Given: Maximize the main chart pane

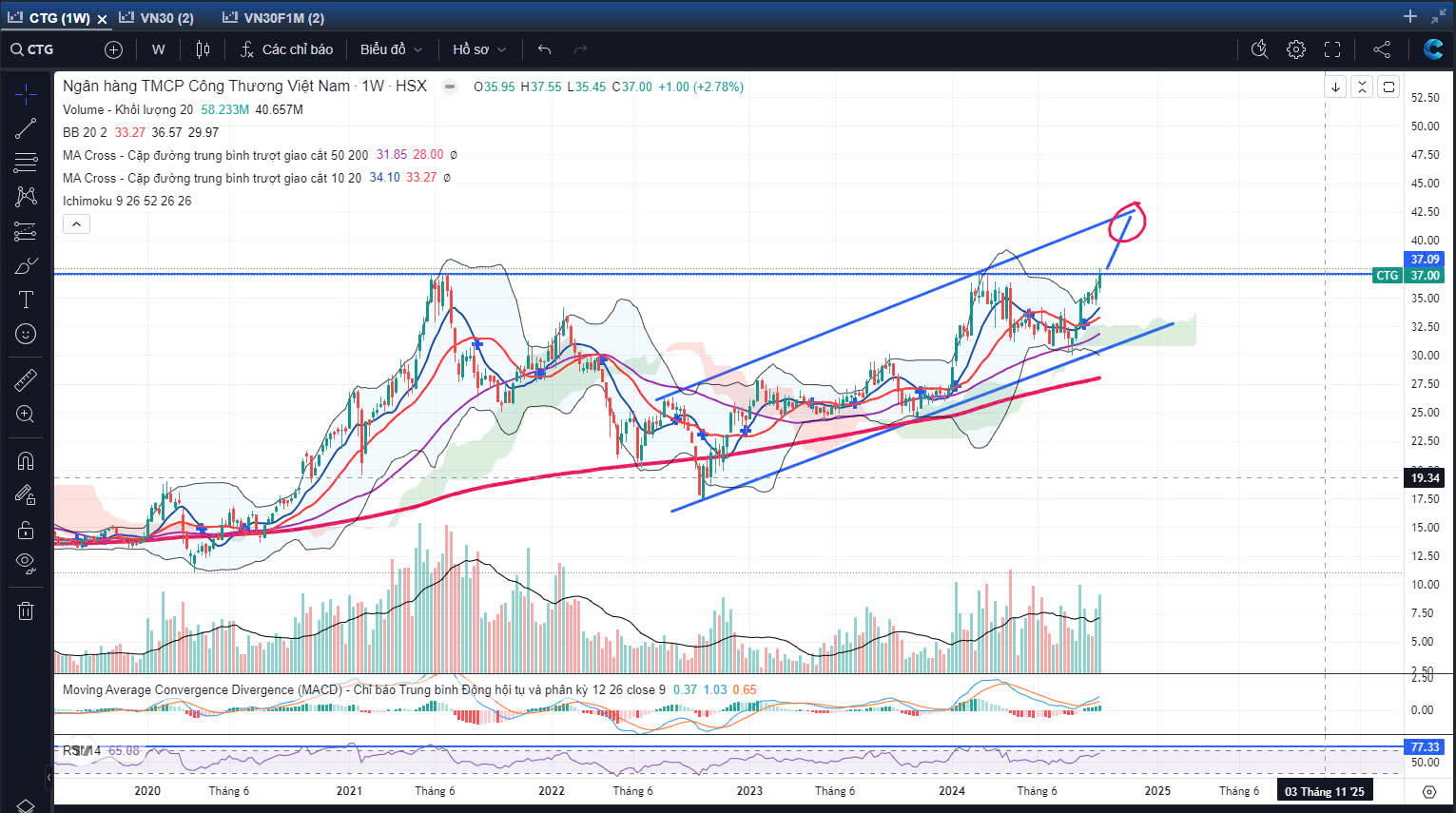Looking at the screenshot, I should click(1388, 87).
